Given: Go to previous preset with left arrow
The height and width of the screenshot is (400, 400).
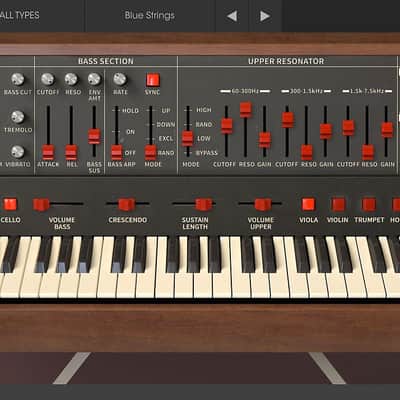Looking at the screenshot, I should (x=232, y=16).
